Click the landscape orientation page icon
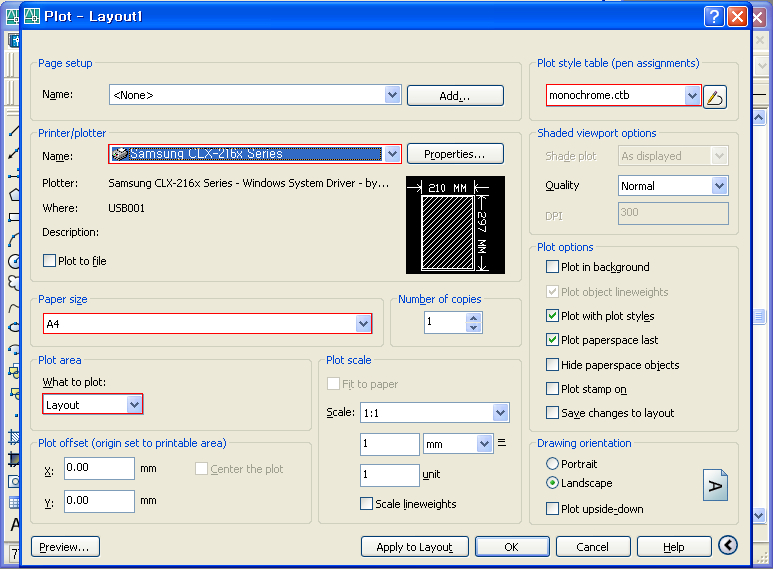The height and width of the screenshot is (569, 773). [715, 485]
